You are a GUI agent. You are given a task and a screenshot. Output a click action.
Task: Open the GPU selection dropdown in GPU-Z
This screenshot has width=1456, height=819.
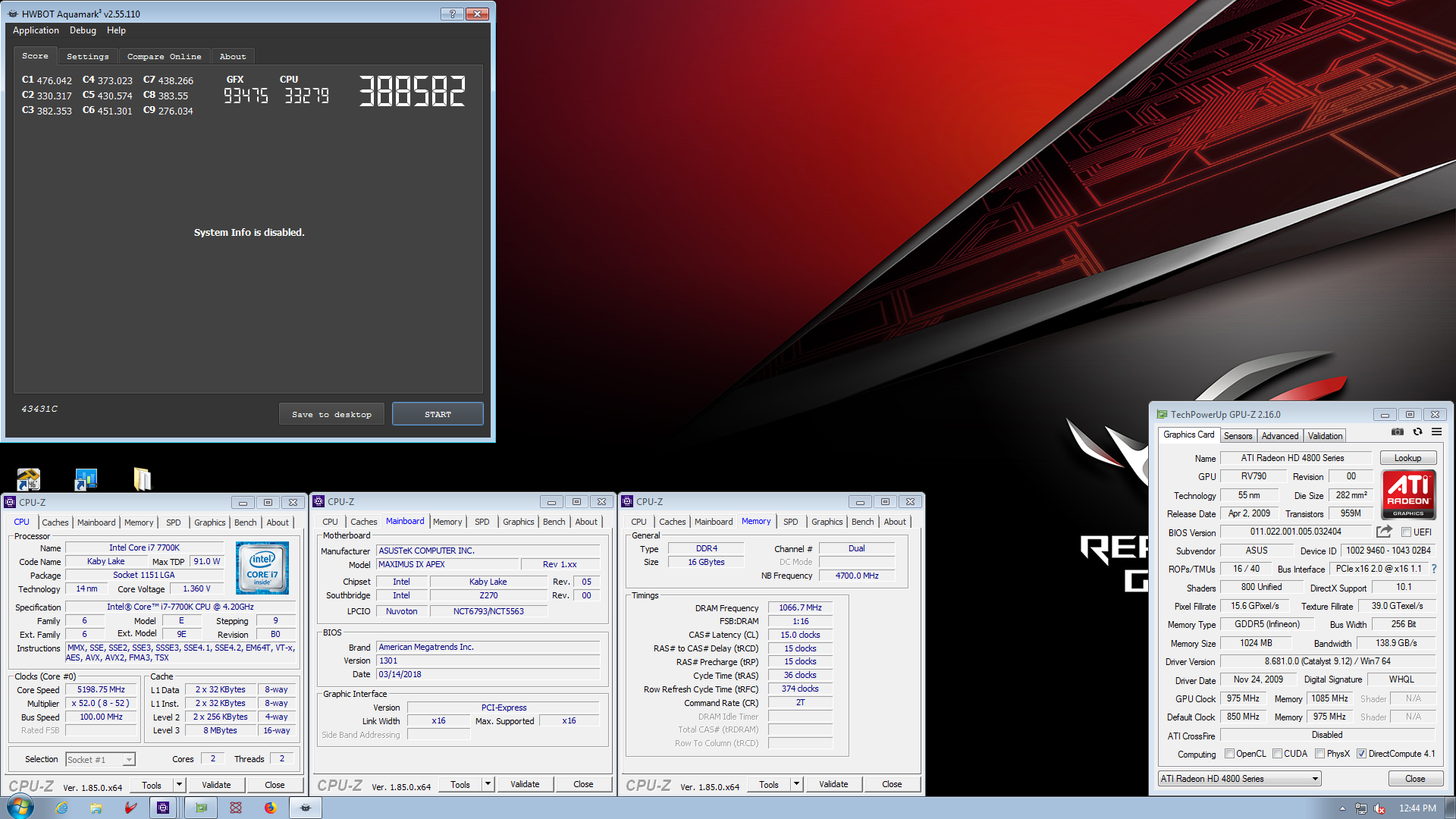pyautogui.click(x=1239, y=779)
